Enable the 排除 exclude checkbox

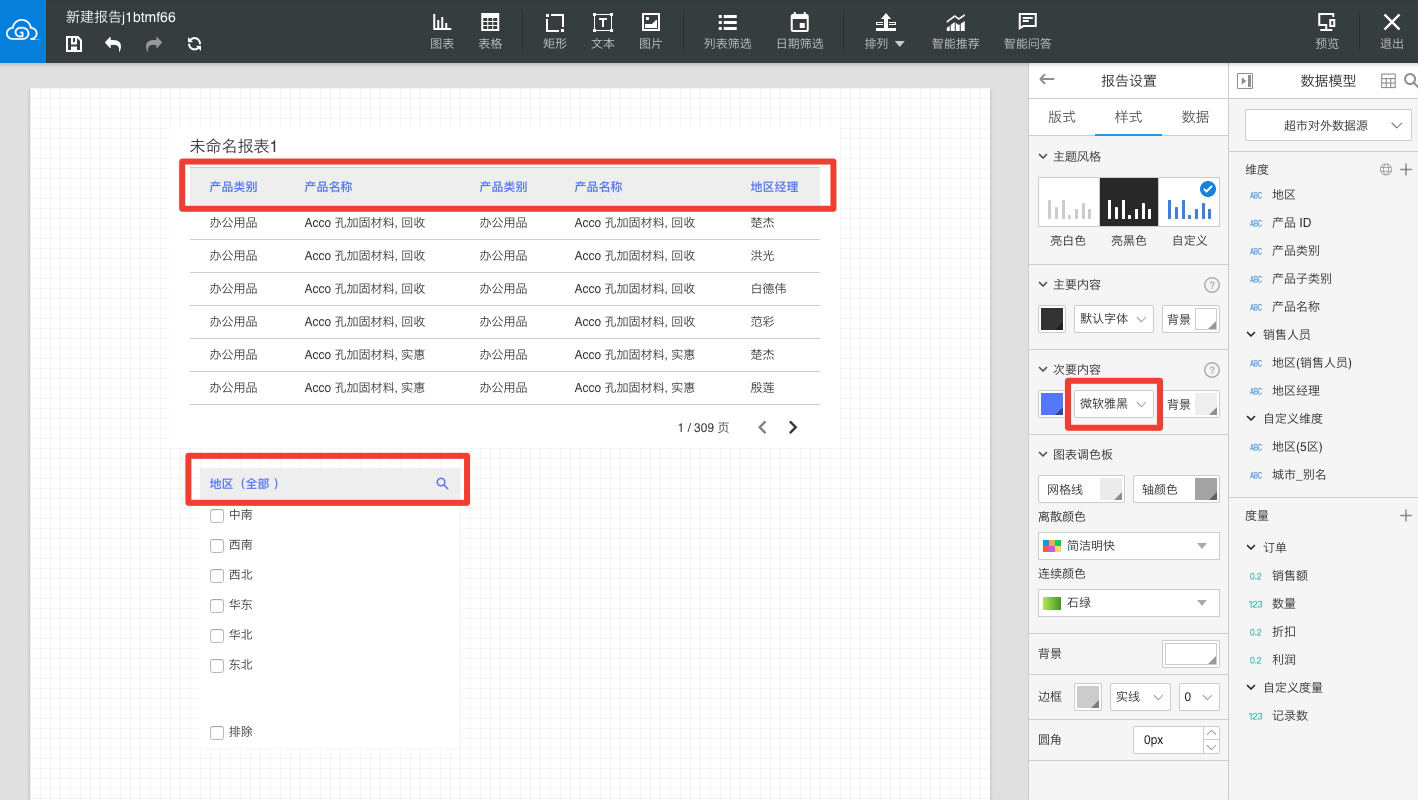pyautogui.click(x=217, y=733)
